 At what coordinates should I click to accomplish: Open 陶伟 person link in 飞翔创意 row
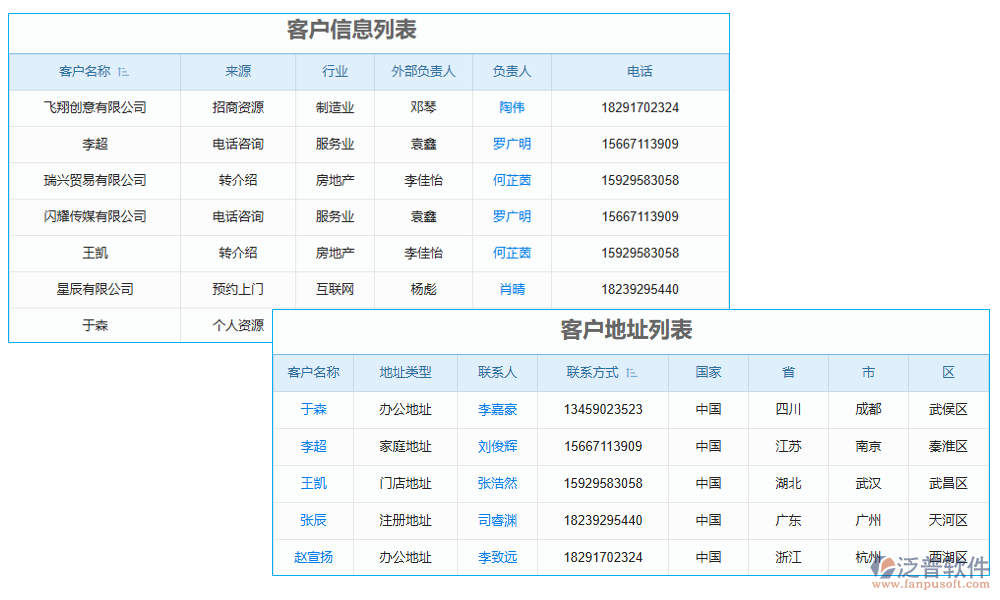click(x=512, y=108)
